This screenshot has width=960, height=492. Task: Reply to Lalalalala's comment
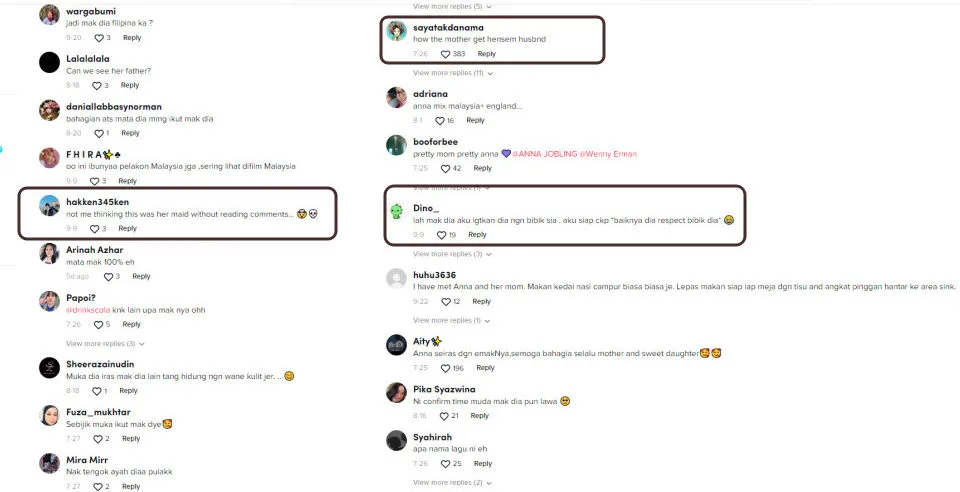(130, 86)
